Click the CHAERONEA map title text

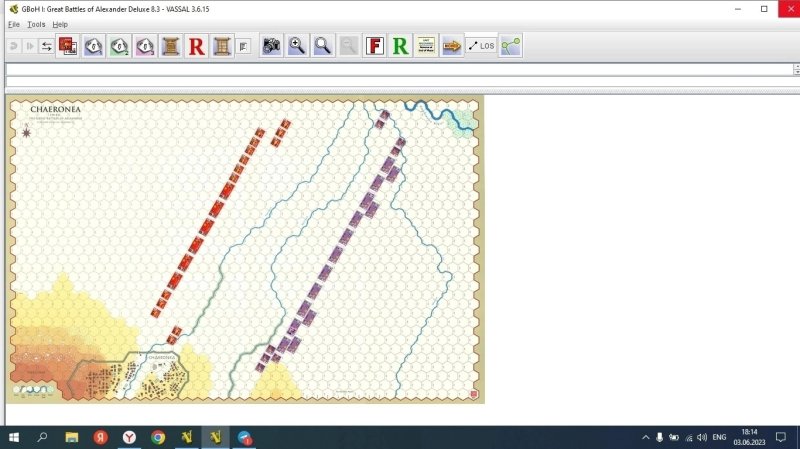pyautogui.click(x=55, y=109)
